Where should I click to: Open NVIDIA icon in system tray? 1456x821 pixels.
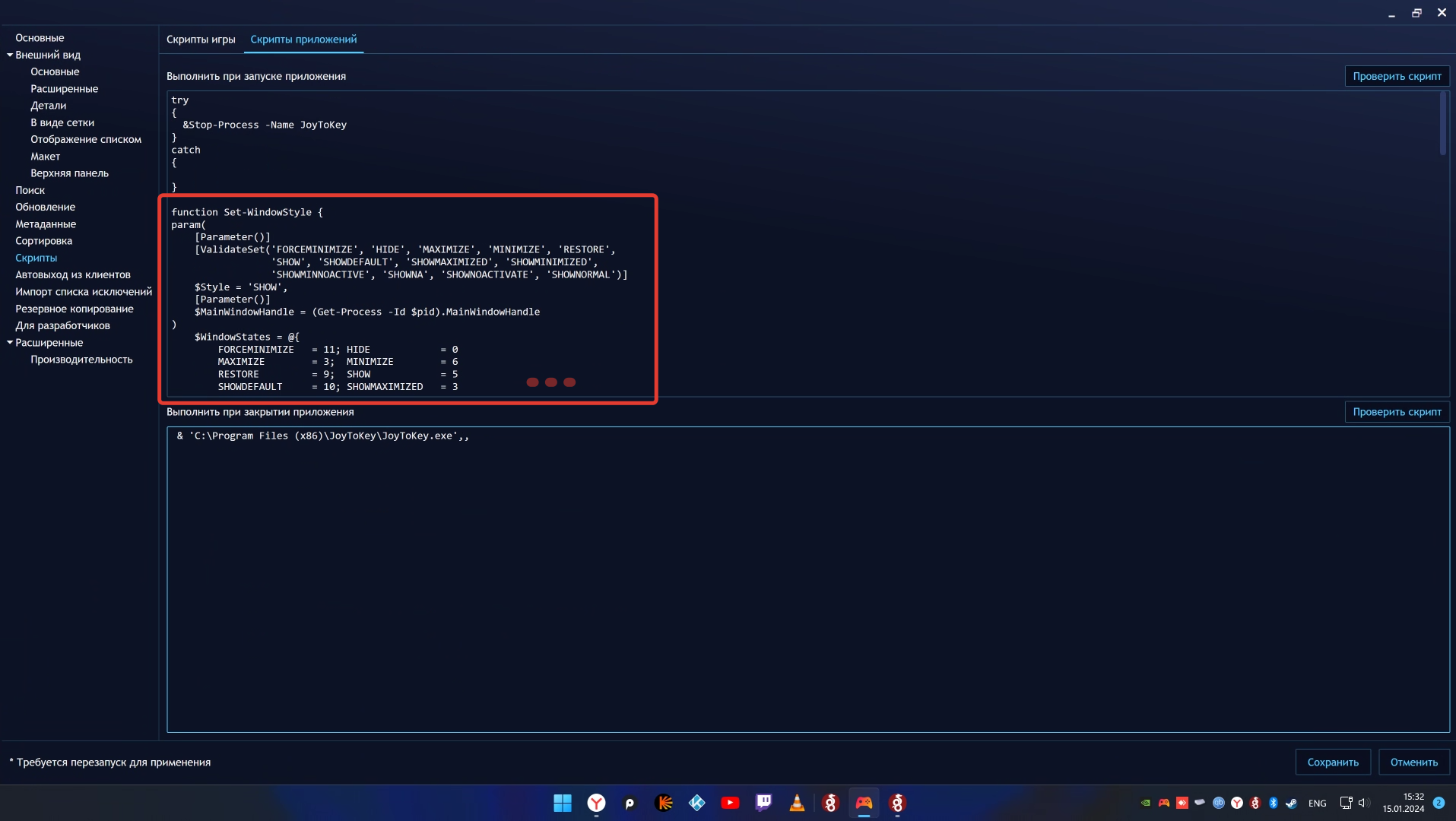pyautogui.click(x=1146, y=803)
